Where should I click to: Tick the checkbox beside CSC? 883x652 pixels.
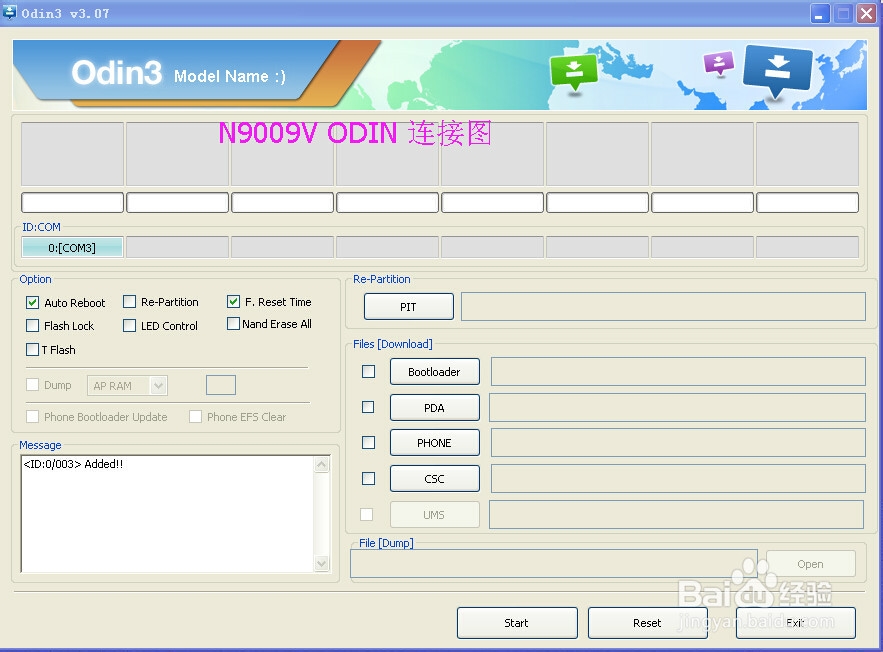click(x=368, y=479)
